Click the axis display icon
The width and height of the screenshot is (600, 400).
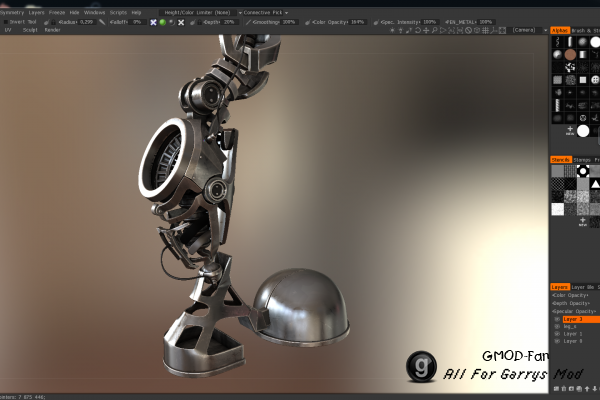pyautogui.click(x=494, y=30)
